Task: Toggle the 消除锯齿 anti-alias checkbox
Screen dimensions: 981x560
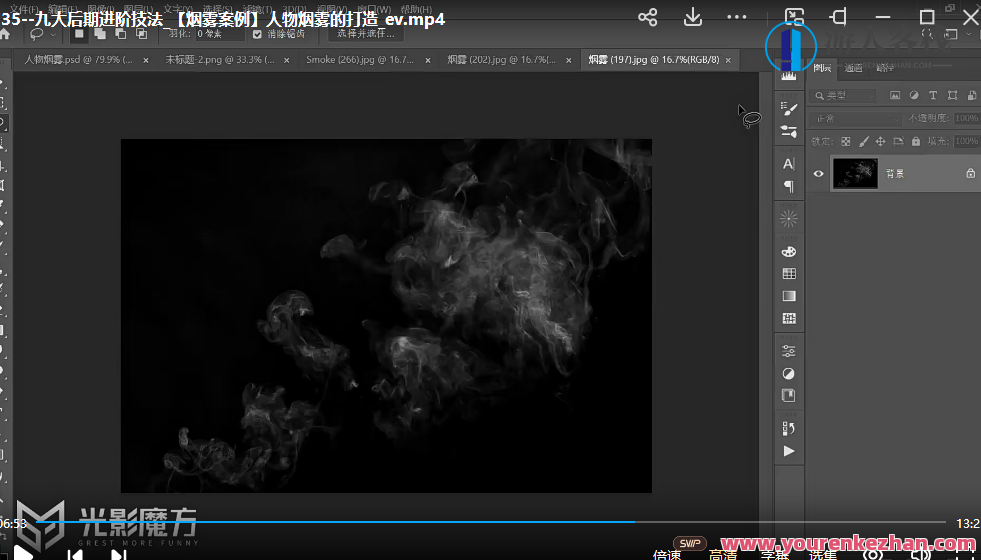Action: 257,34
